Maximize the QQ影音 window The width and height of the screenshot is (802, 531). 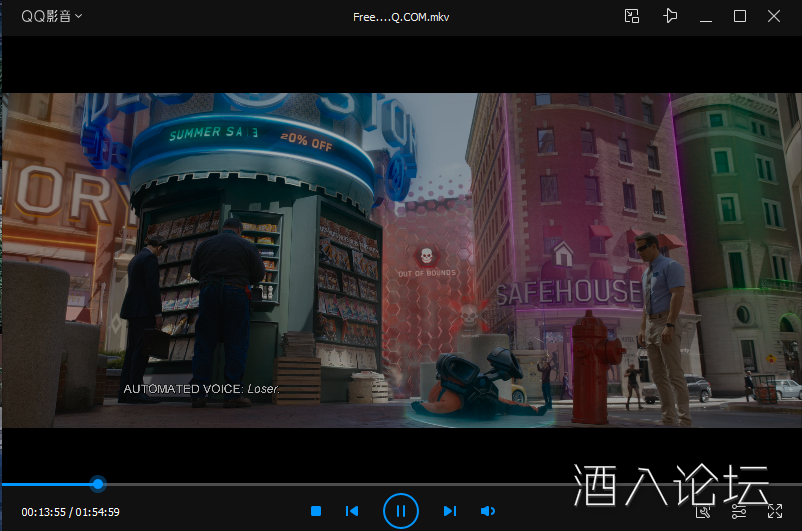pyautogui.click(x=740, y=16)
